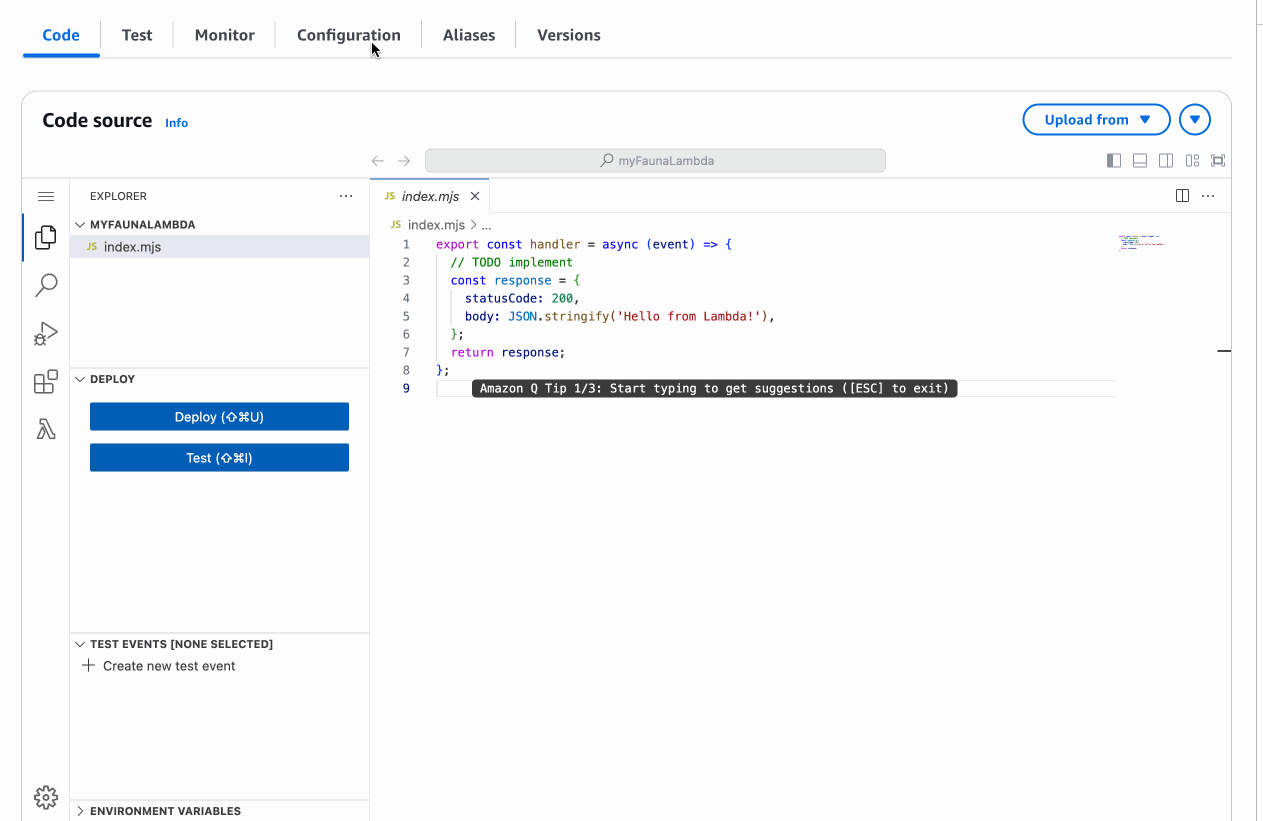This screenshot has height=821, width=1263.
Task: Switch to the Code tab
Action: tap(61, 35)
